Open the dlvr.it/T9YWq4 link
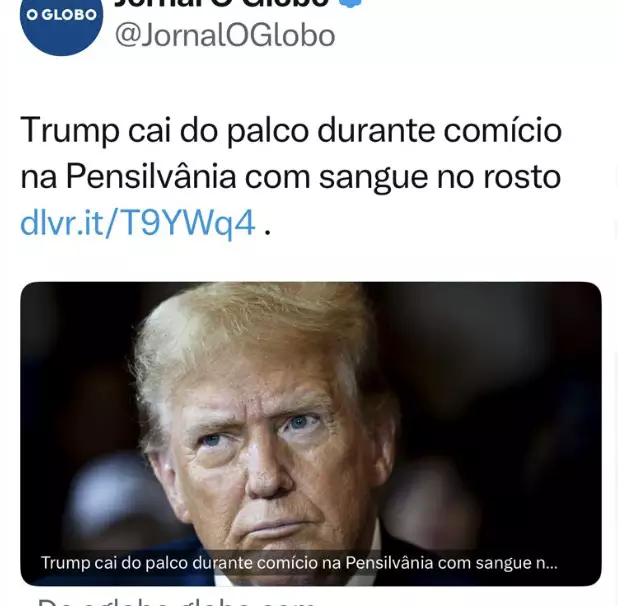The height and width of the screenshot is (606, 618). (x=138, y=223)
